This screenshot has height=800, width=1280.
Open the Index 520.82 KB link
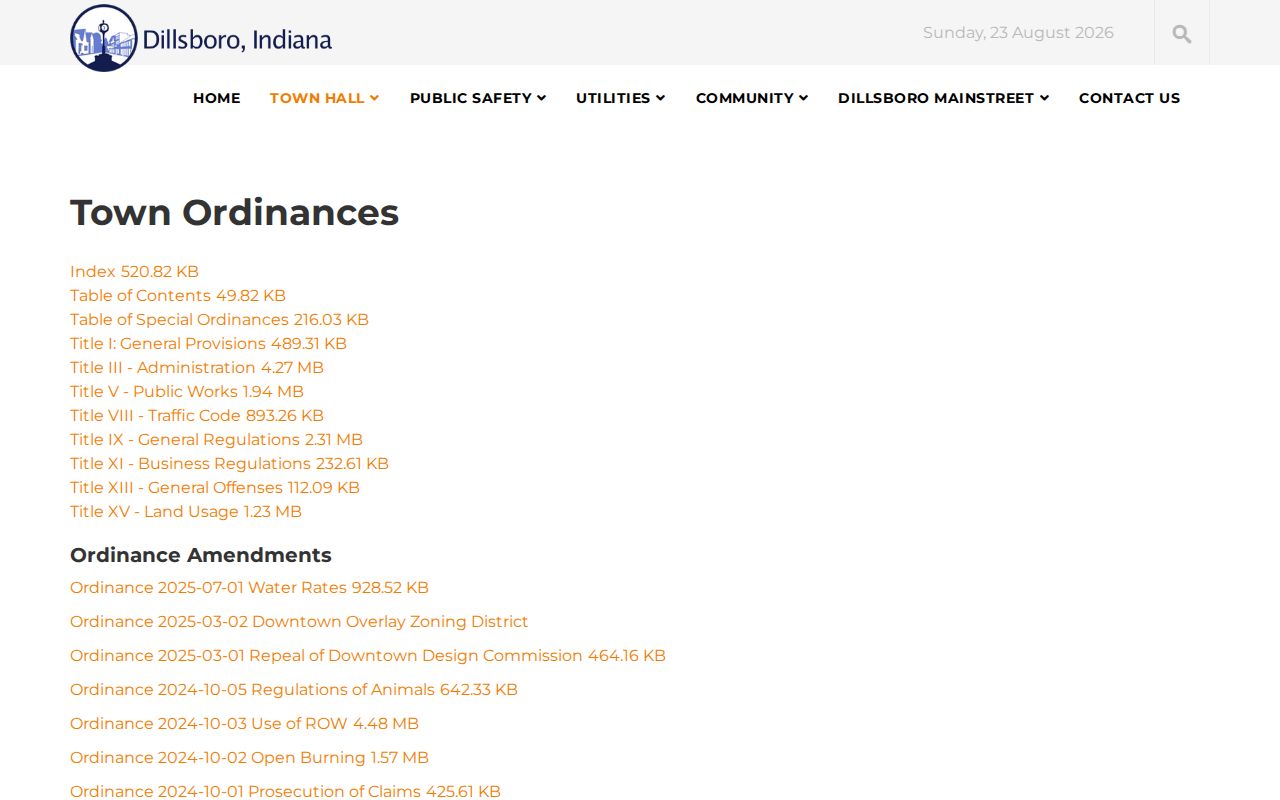(134, 272)
